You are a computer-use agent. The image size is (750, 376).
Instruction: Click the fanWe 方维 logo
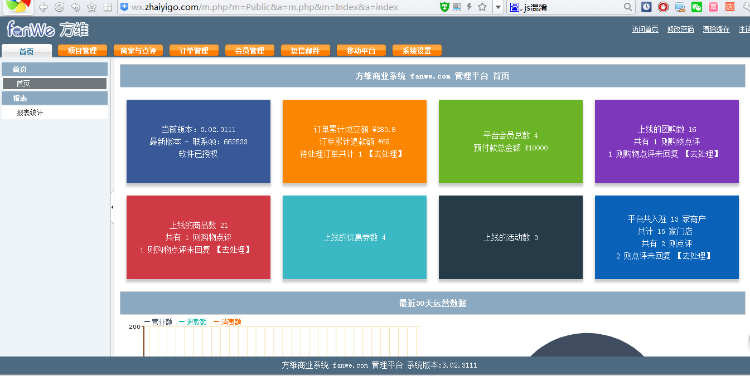pyautogui.click(x=47, y=30)
